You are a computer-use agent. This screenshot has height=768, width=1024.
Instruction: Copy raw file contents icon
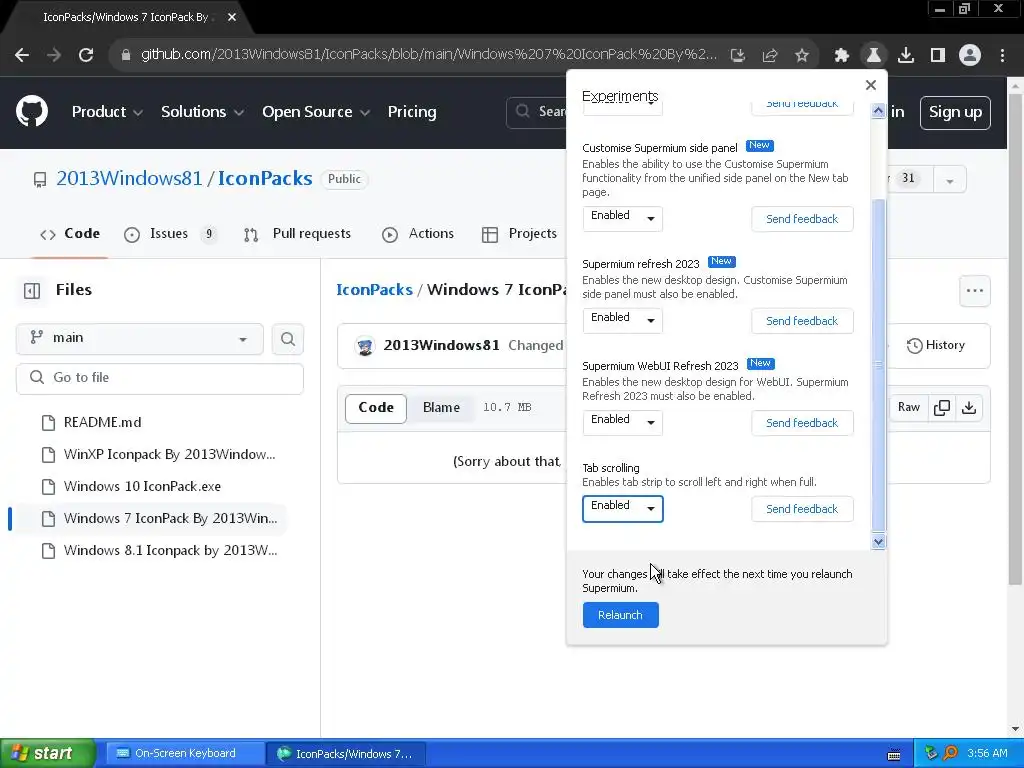tap(942, 408)
